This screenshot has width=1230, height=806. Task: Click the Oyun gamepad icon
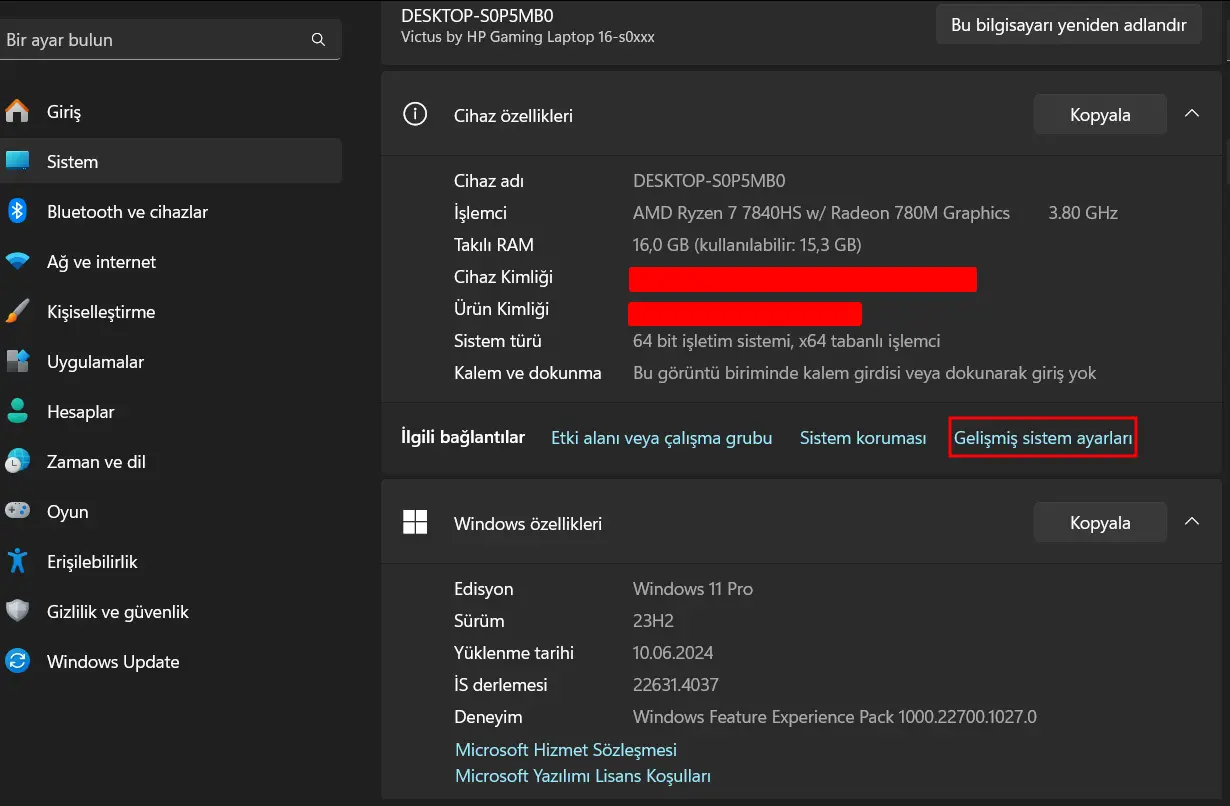coord(17,511)
